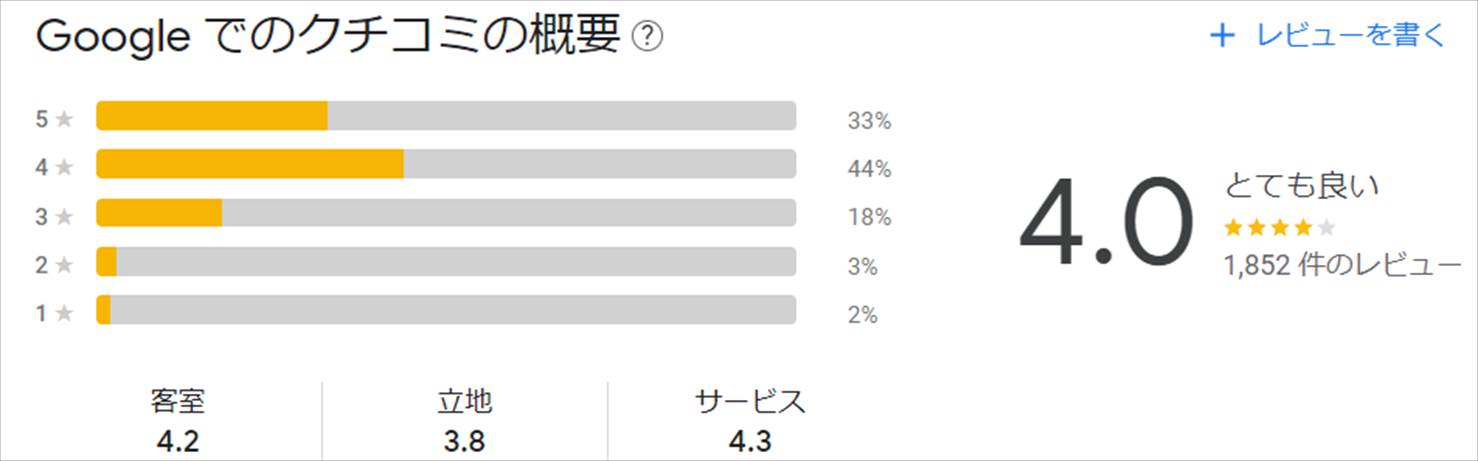The image size is (1478, 461).
Task: Filter by the 2-star rating bar
Action: (446, 262)
